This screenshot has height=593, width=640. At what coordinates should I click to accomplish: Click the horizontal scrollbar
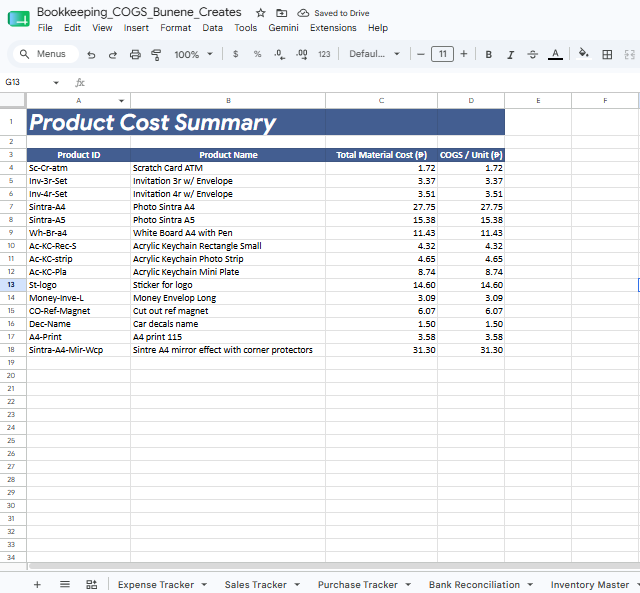[x=334, y=566]
